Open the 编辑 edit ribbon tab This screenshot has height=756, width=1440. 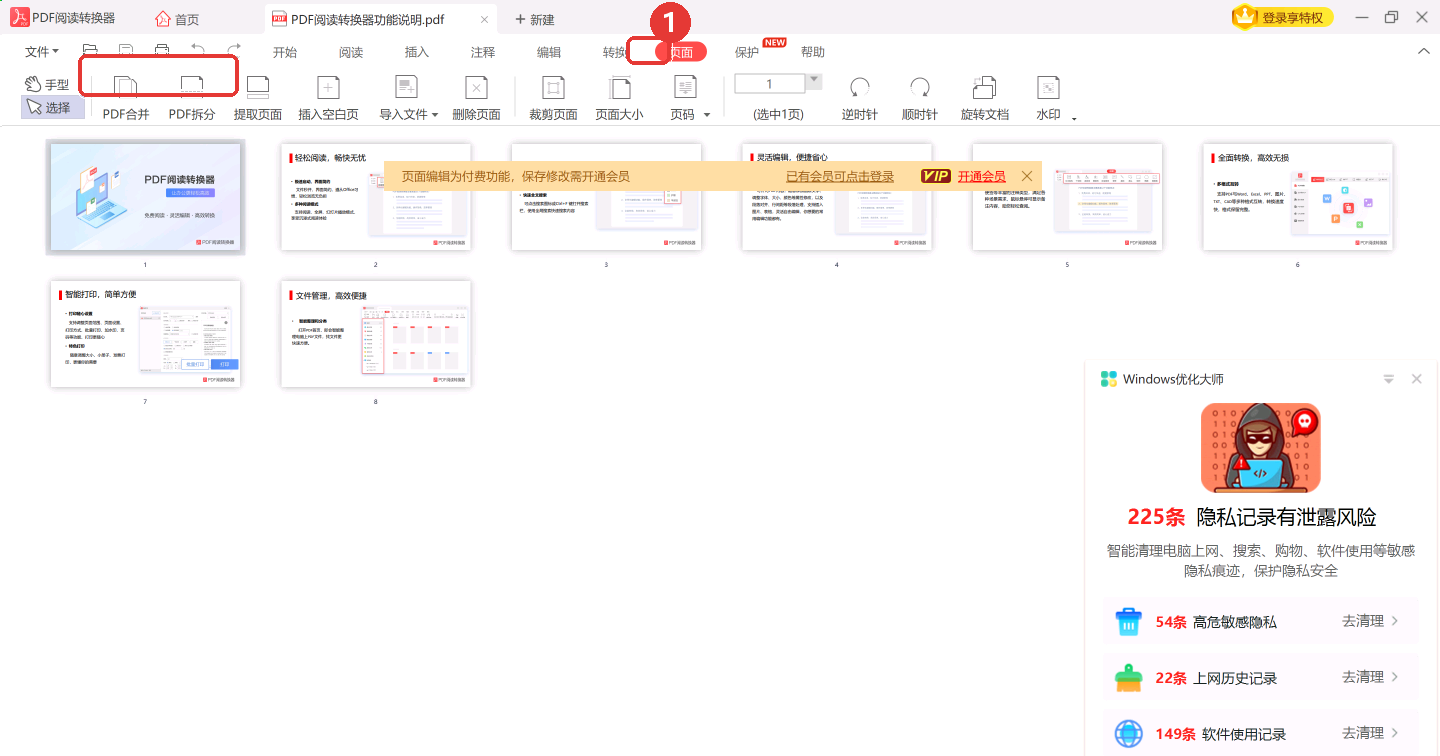549,52
